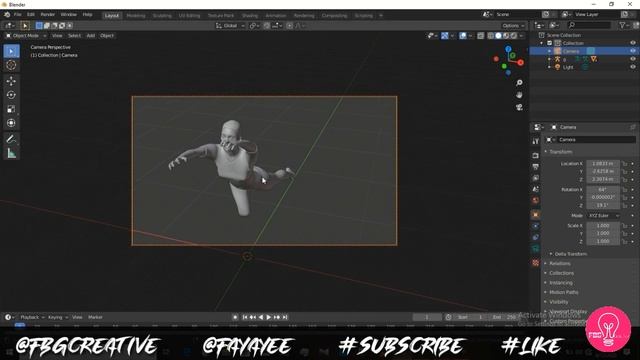This screenshot has width=640, height=360.
Task: Open the Global transform orientation dropdown
Action: pos(230,26)
